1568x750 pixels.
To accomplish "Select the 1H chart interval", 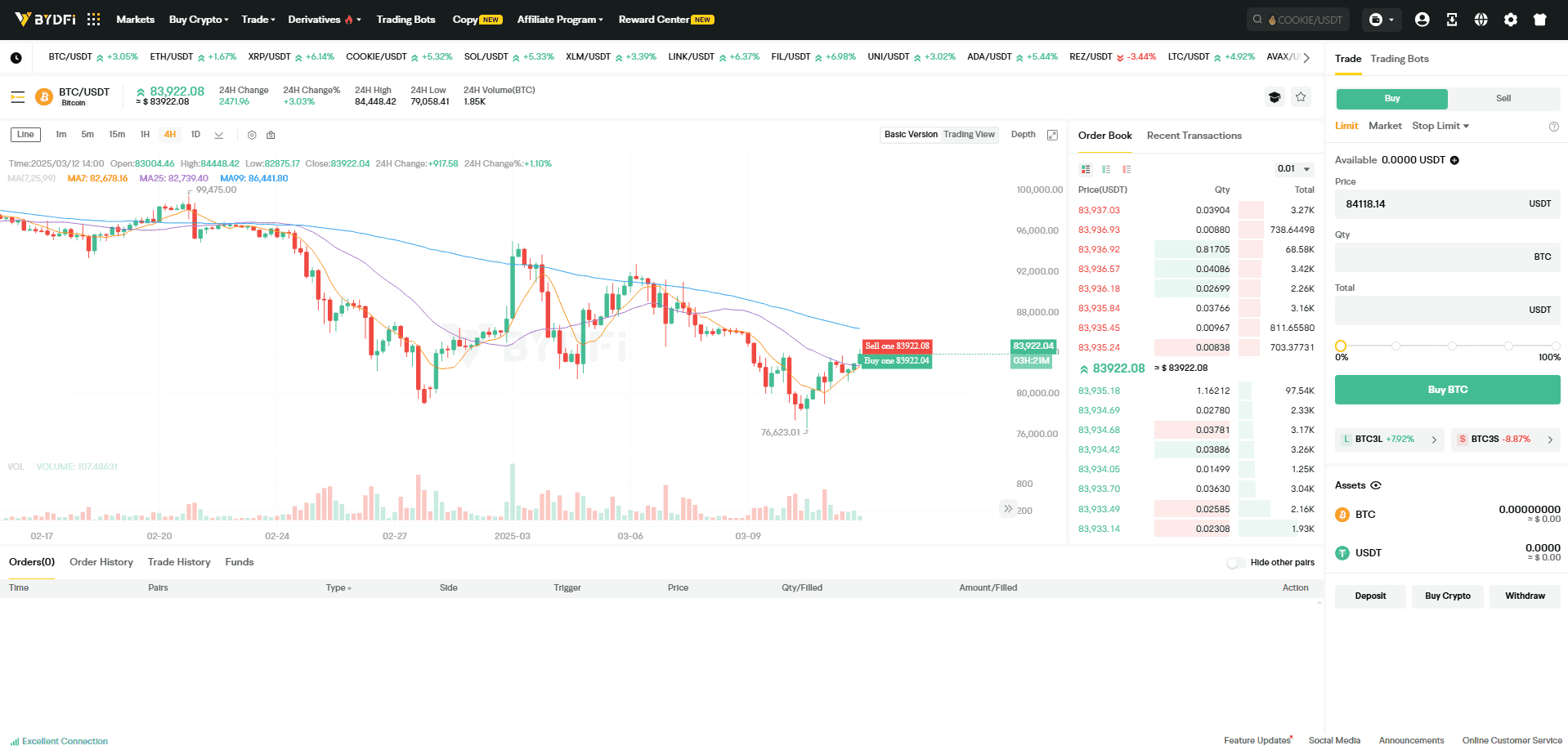I will coord(145,135).
